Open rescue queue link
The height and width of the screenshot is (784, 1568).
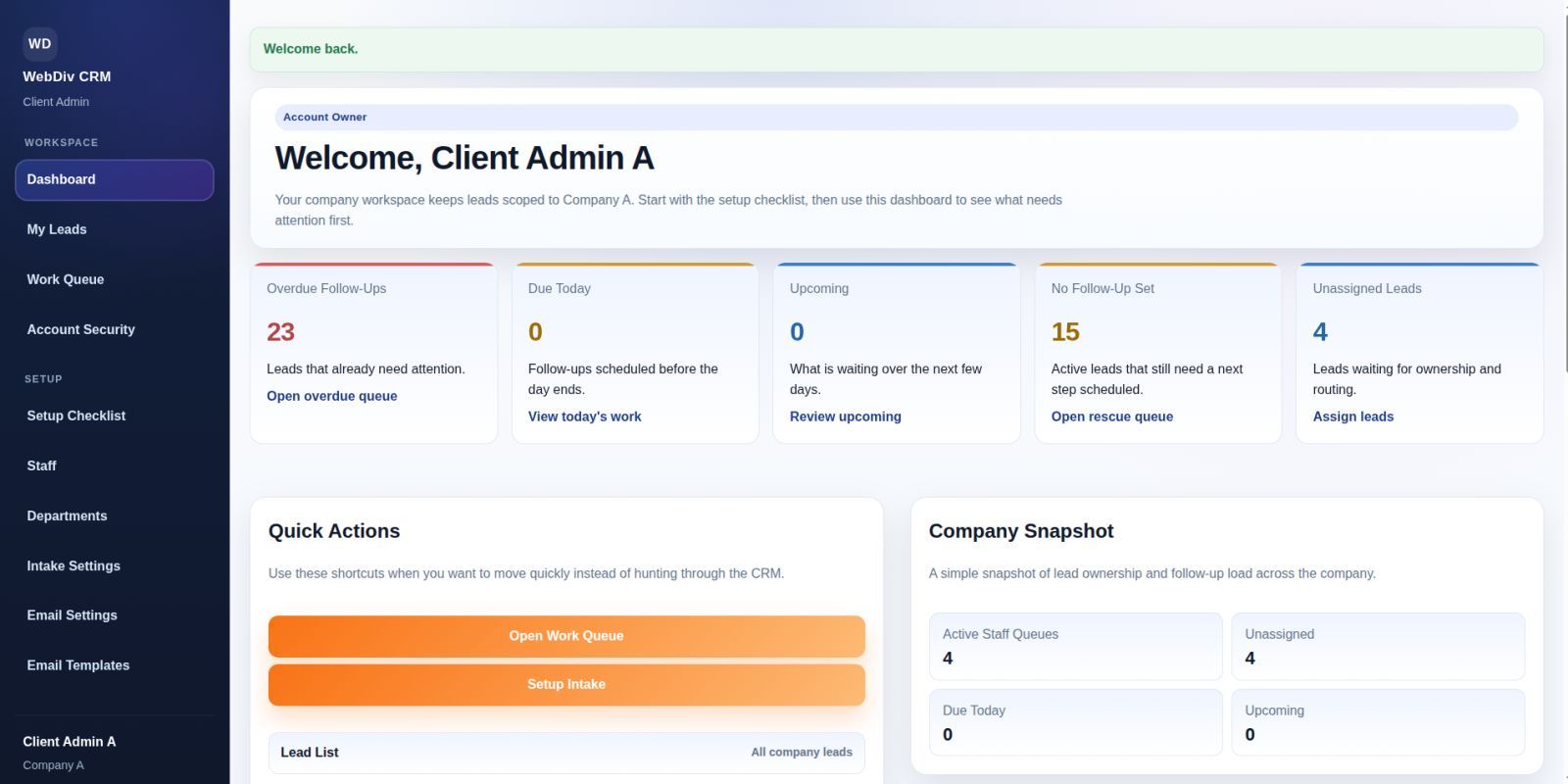(x=1112, y=416)
